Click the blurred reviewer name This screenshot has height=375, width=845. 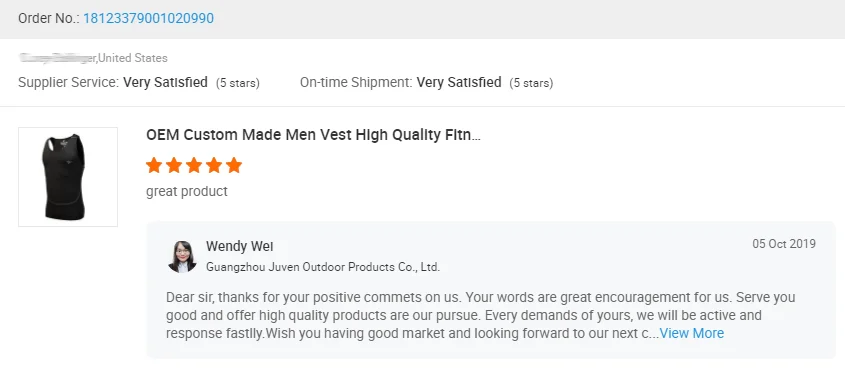(x=57, y=58)
